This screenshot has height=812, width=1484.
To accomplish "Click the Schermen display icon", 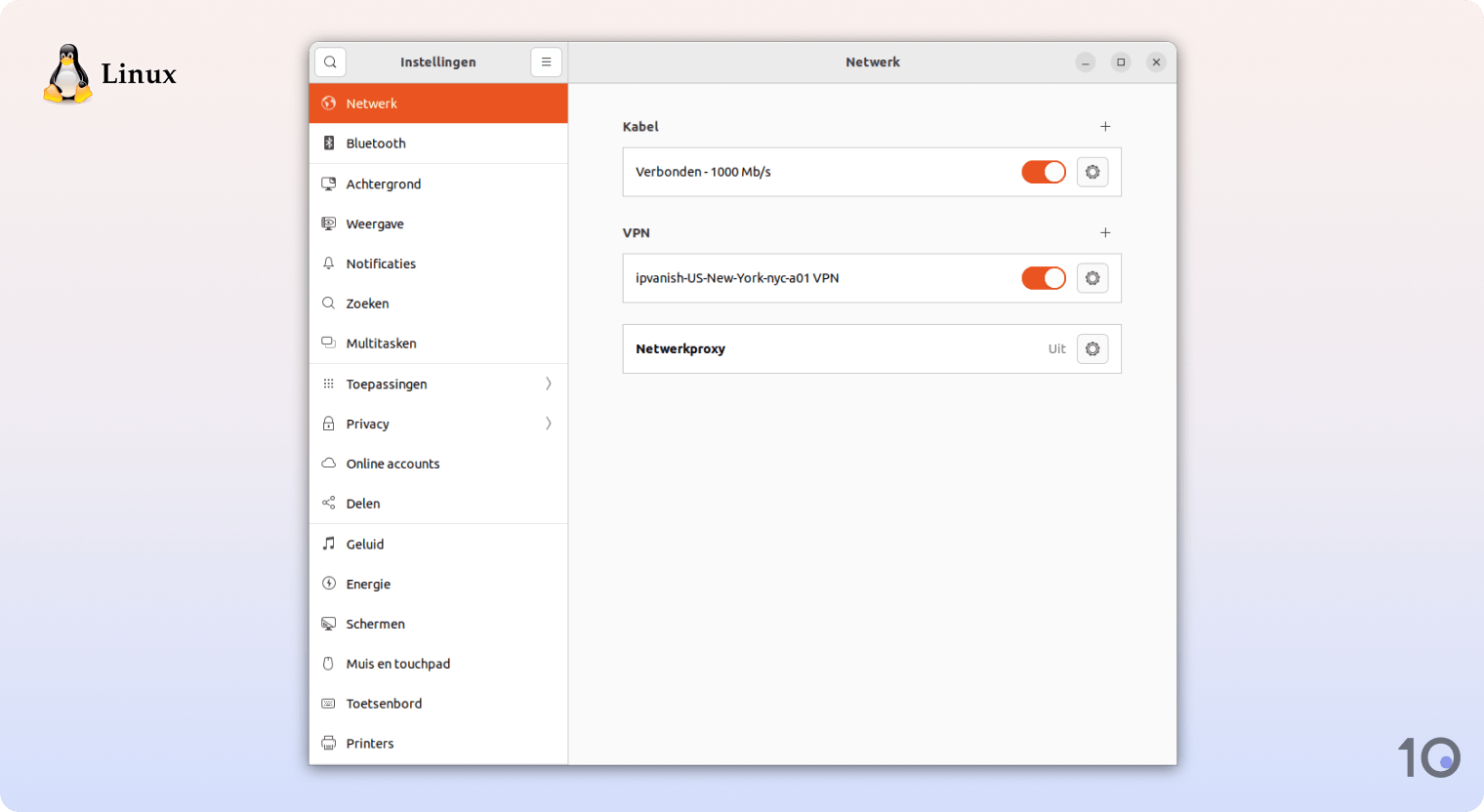I will pos(329,624).
